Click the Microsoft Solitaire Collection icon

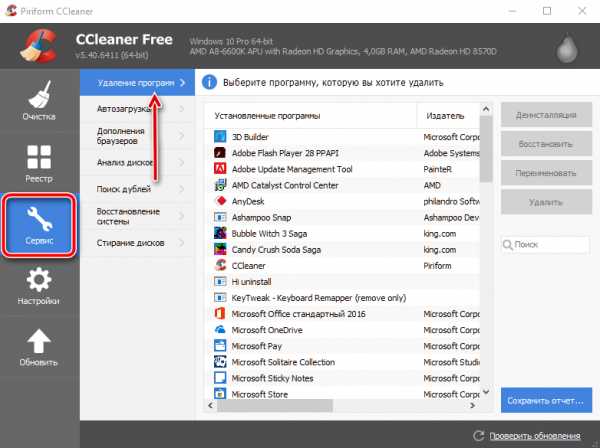[220, 362]
